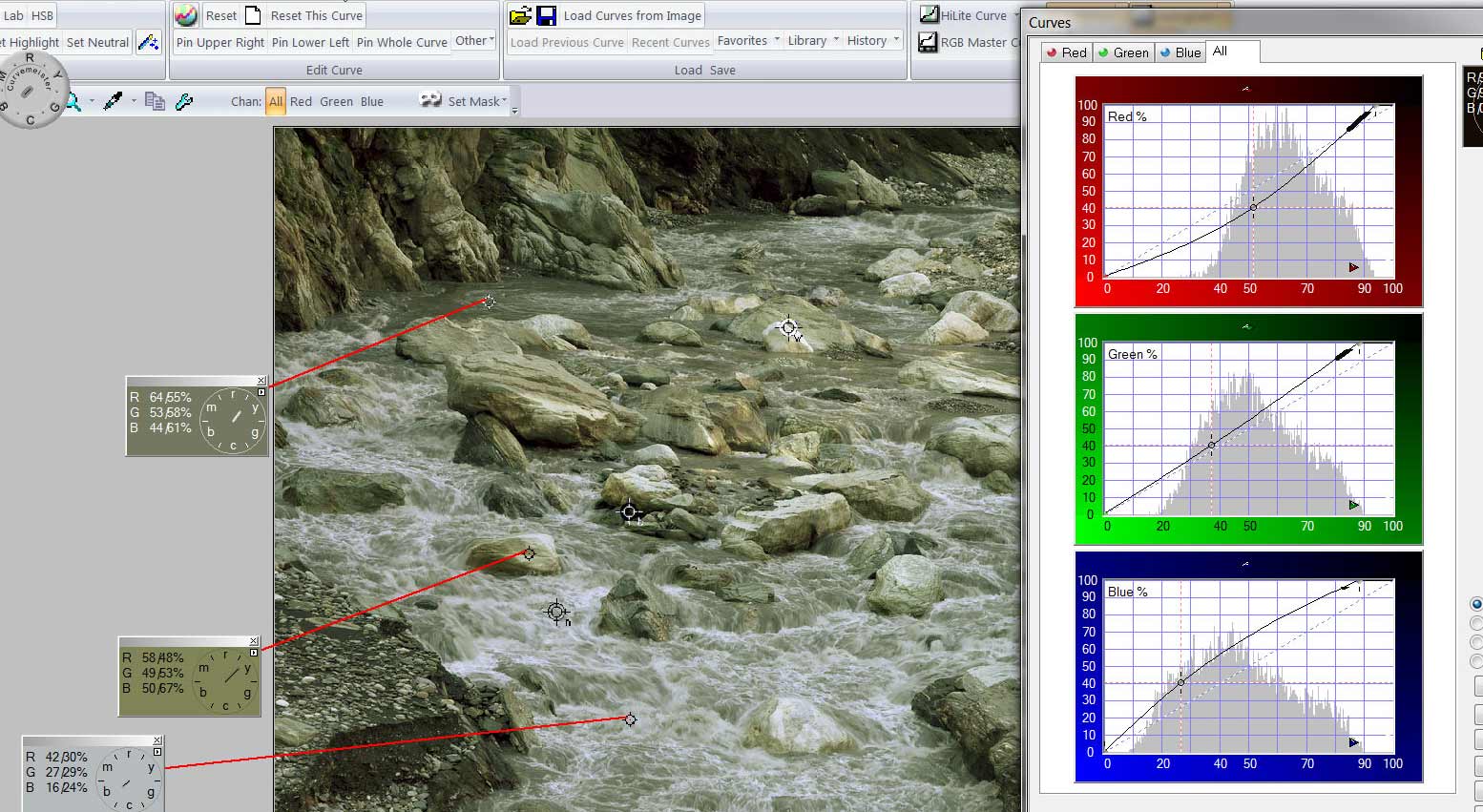
Task: Open the History dropdown
Action: tap(873, 40)
